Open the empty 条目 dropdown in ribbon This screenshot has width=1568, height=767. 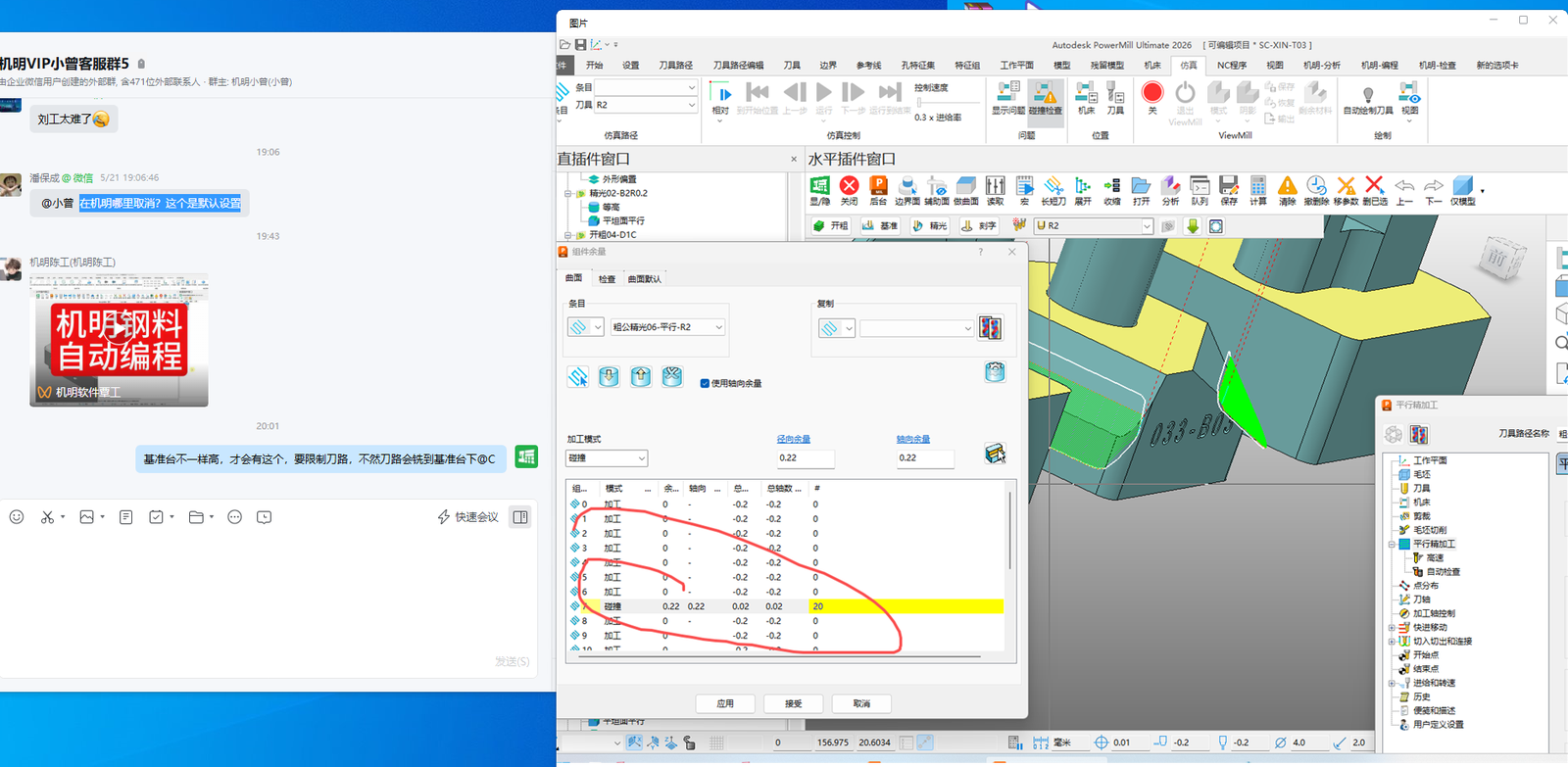646,87
